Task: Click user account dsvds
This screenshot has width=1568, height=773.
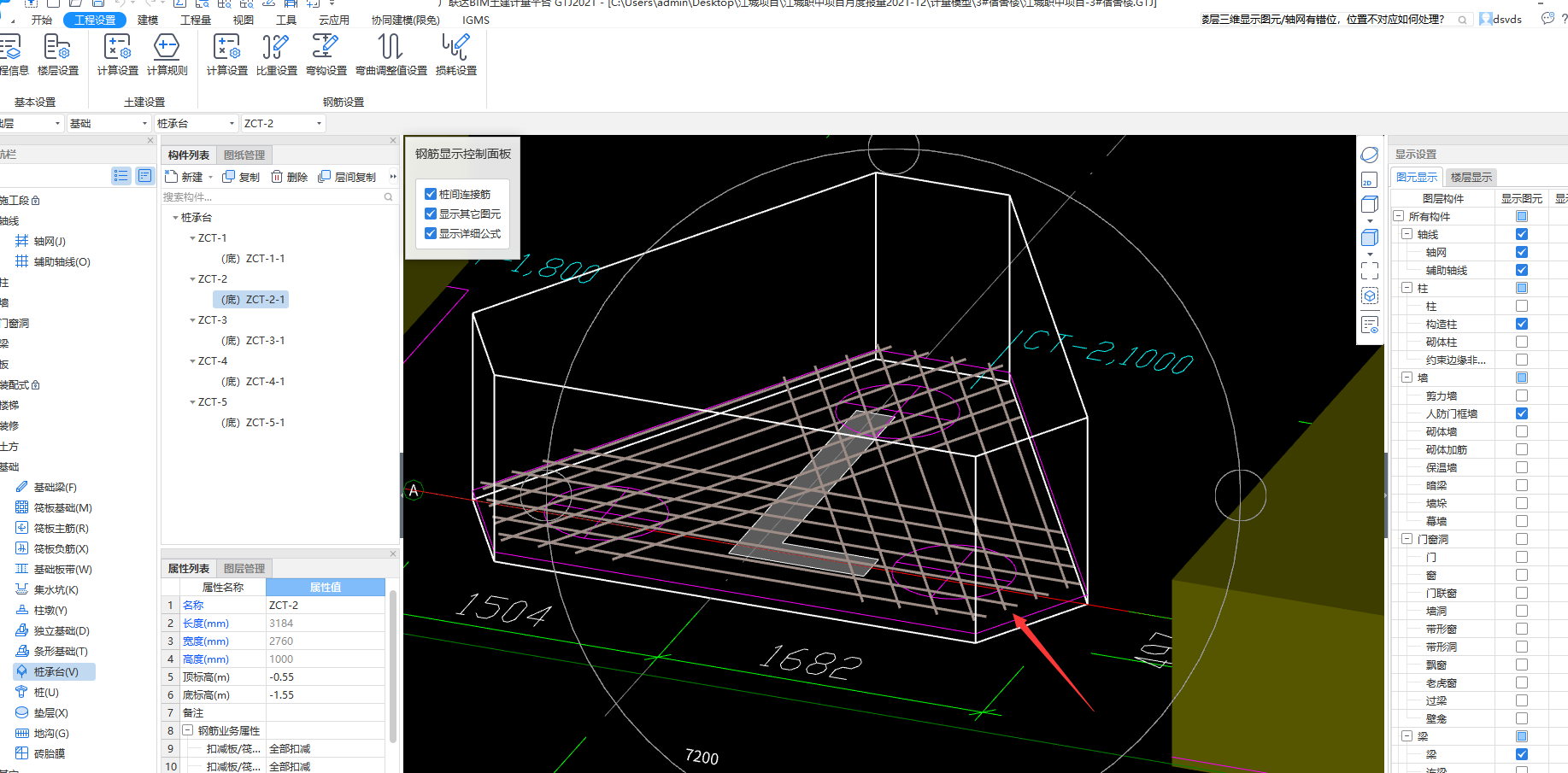Action: pyautogui.click(x=1501, y=19)
